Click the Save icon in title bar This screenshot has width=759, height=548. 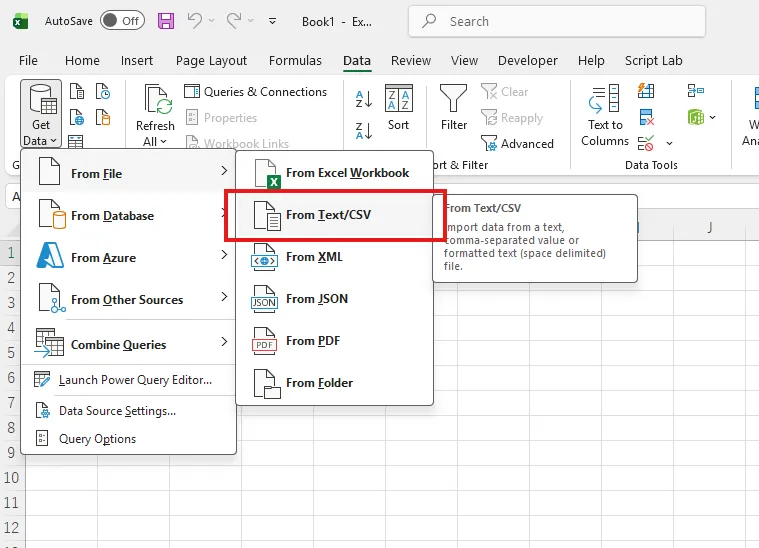click(x=166, y=21)
